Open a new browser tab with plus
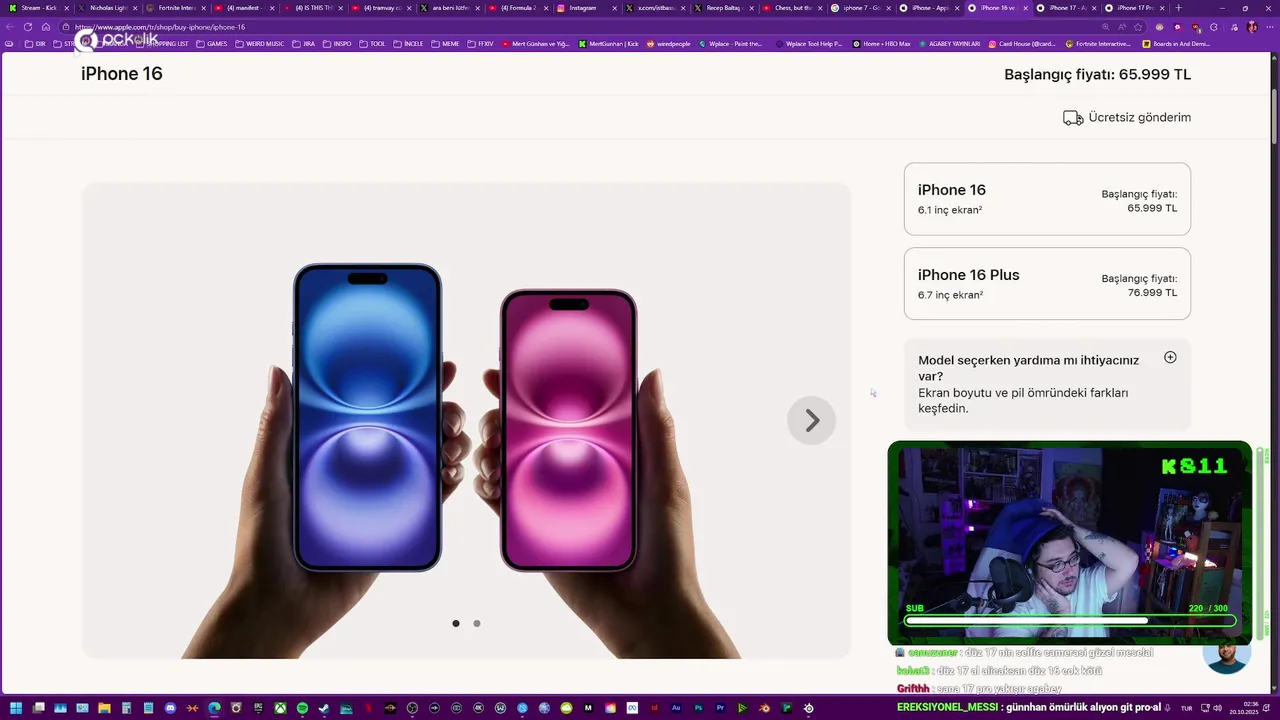 click(x=1179, y=8)
